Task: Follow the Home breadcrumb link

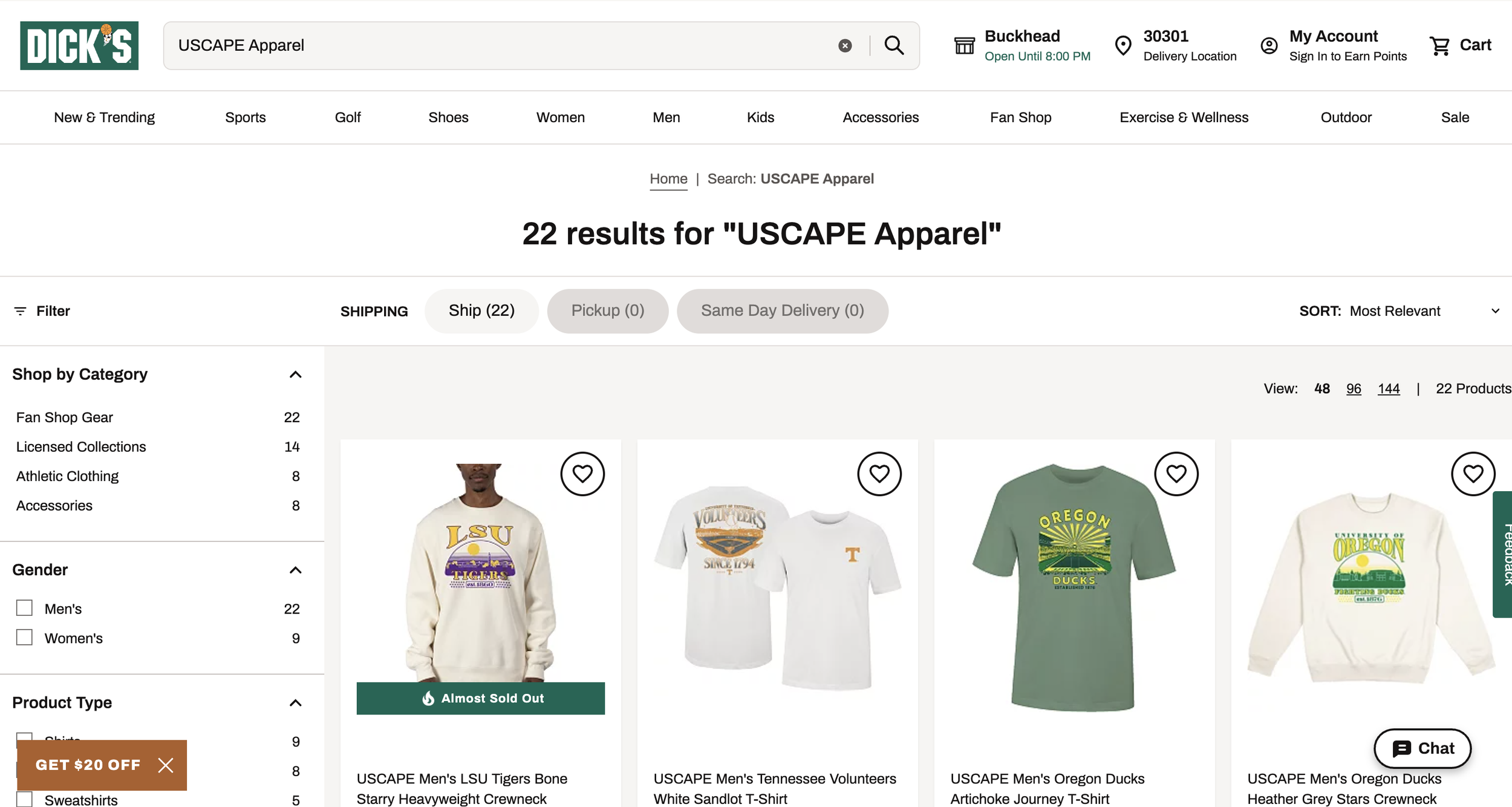Action: (668, 179)
